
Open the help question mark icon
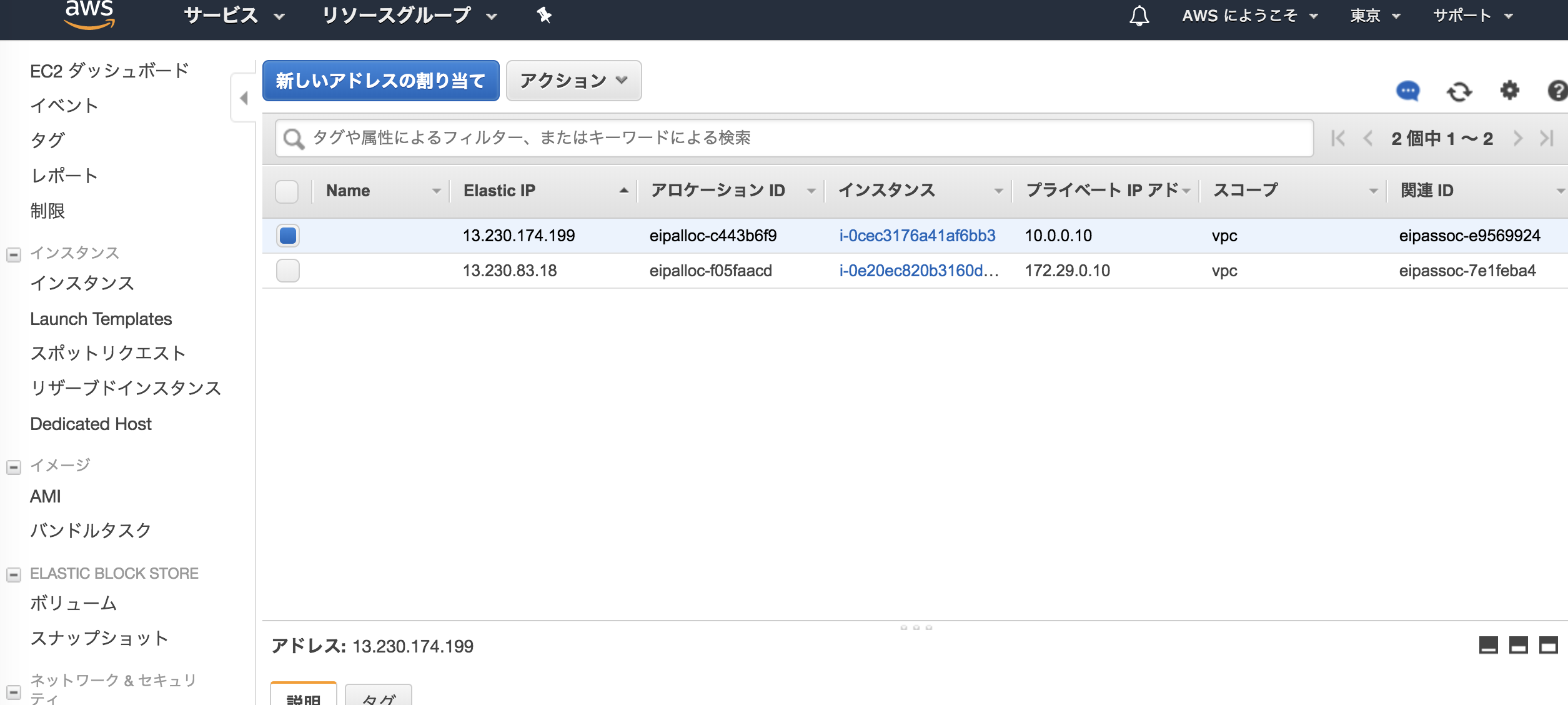[1559, 91]
